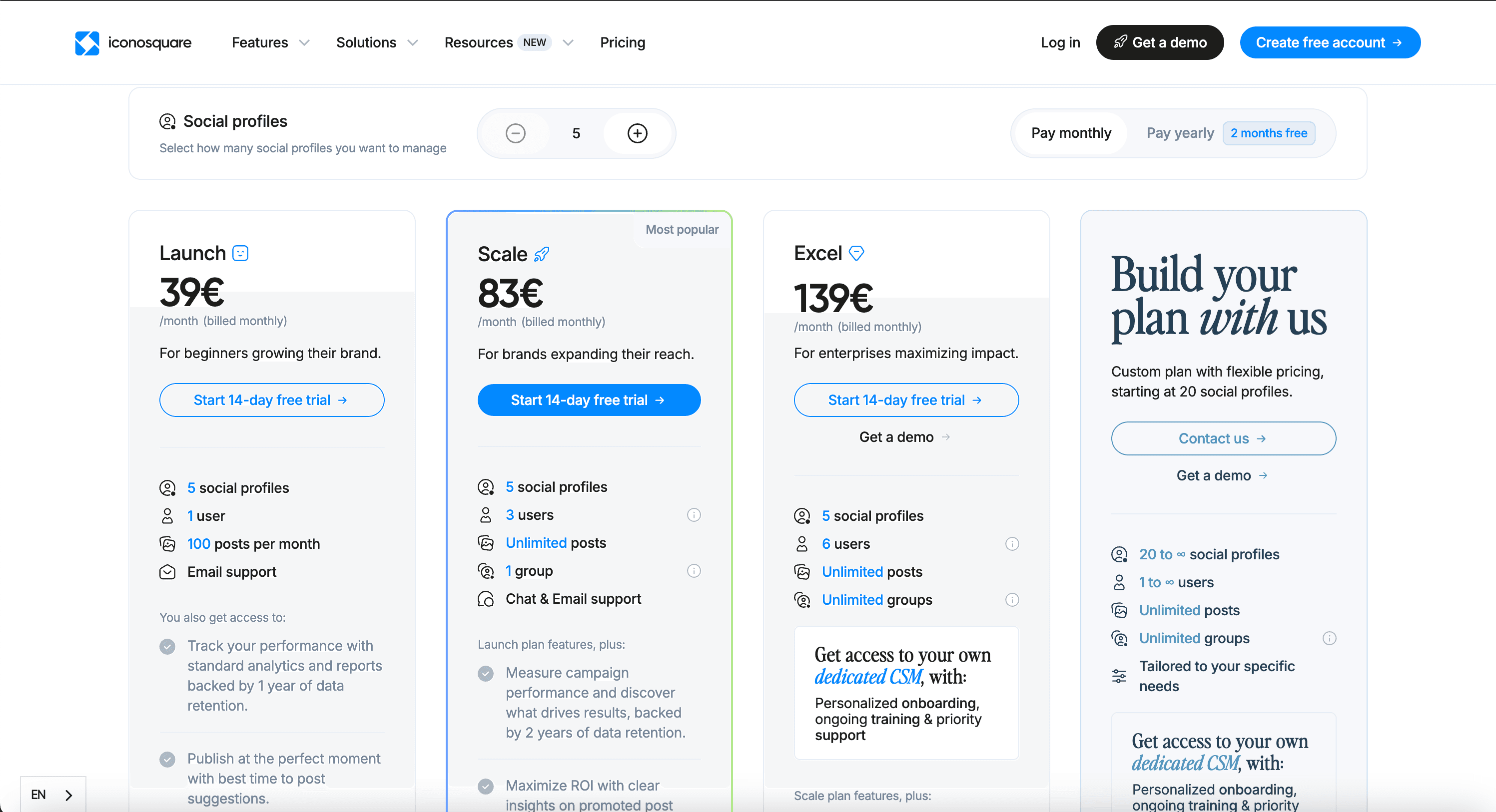The image size is (1496, 812).
Task: Click "20 to ∞ social profiles" text
Action: tap(1209, 554)
